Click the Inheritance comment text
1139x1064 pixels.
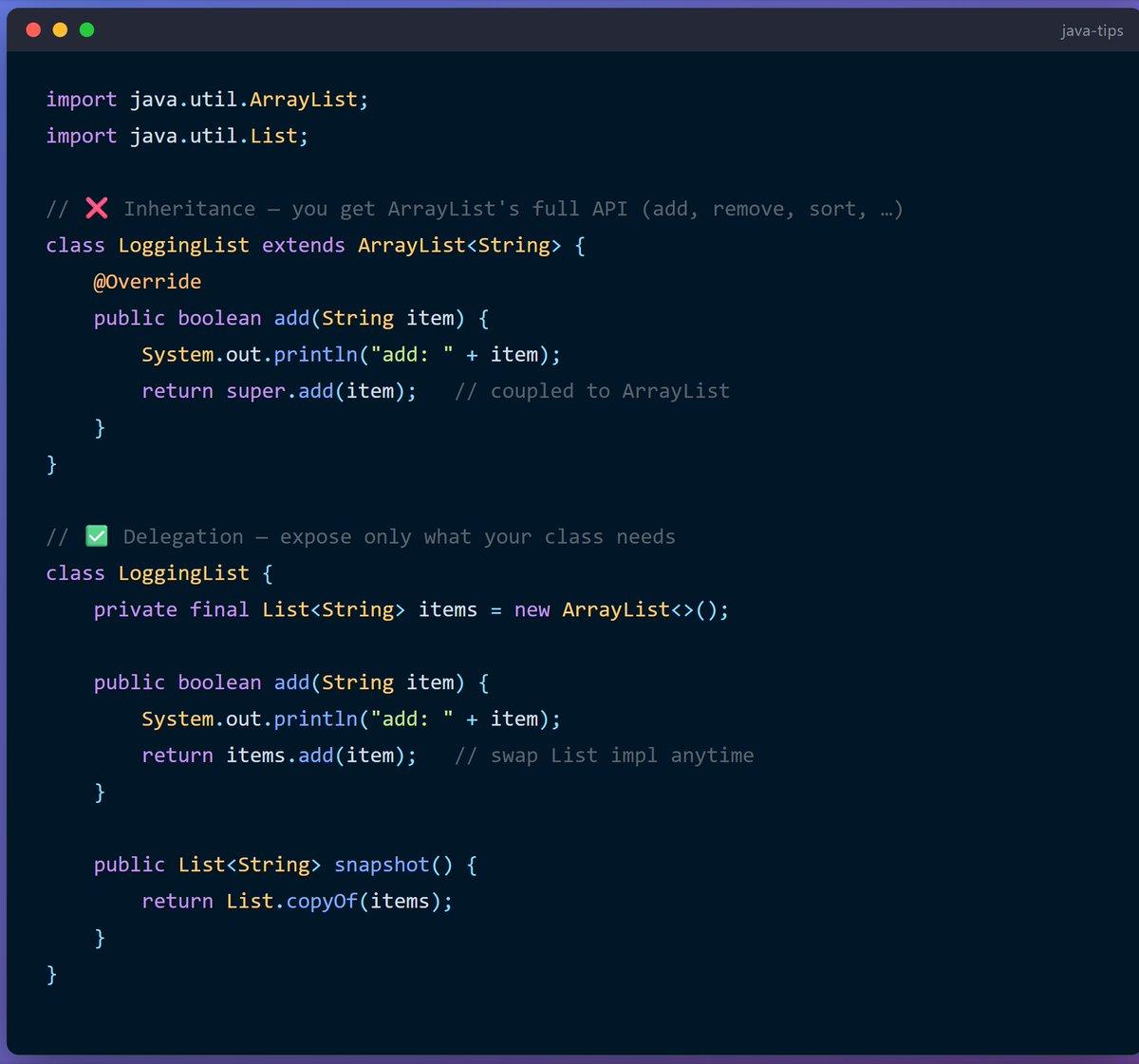click(513, 209)
